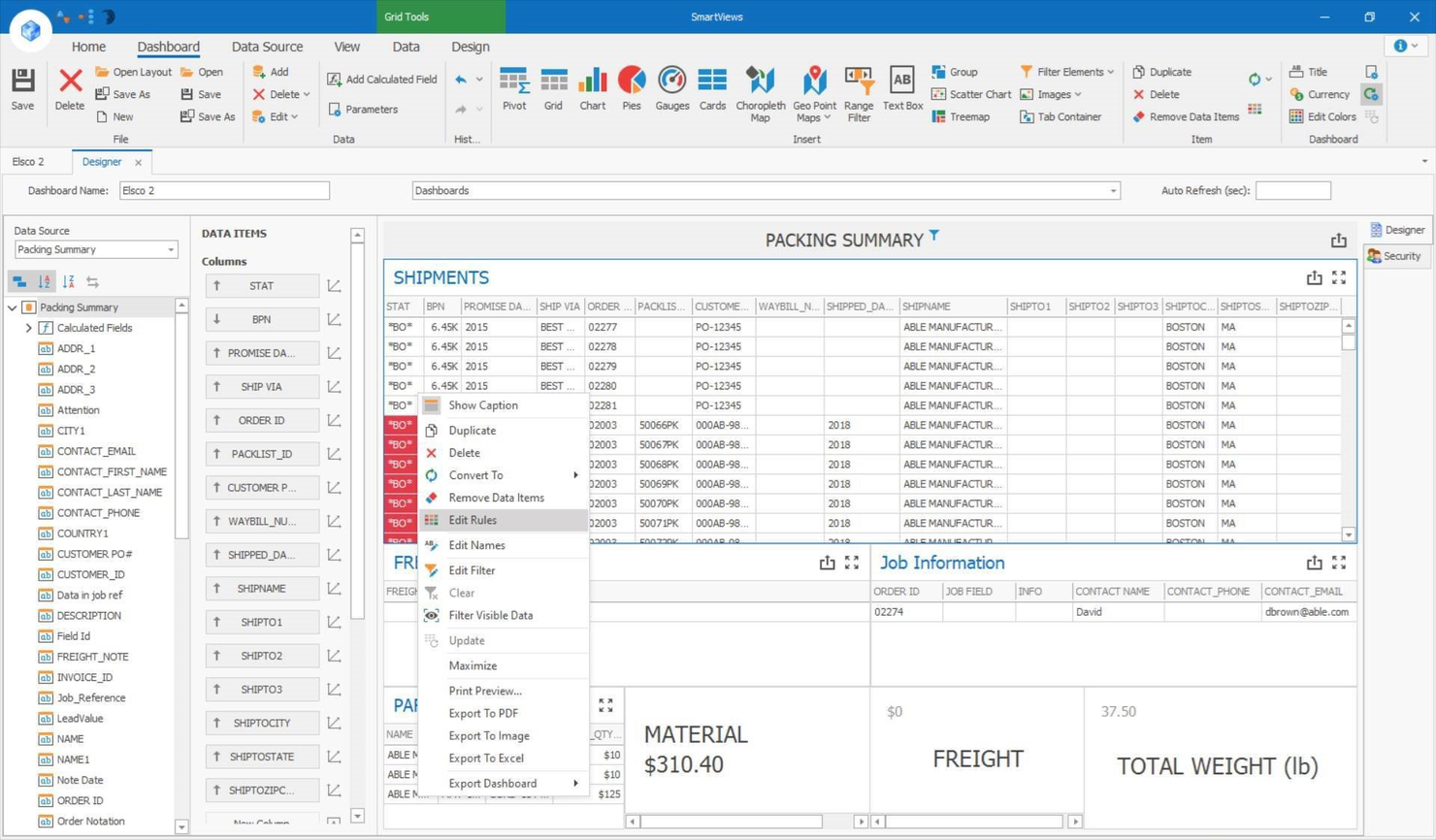Click Save in the File group
The width and height of the screenshot is (1436, 840).
tap(21, 89)
